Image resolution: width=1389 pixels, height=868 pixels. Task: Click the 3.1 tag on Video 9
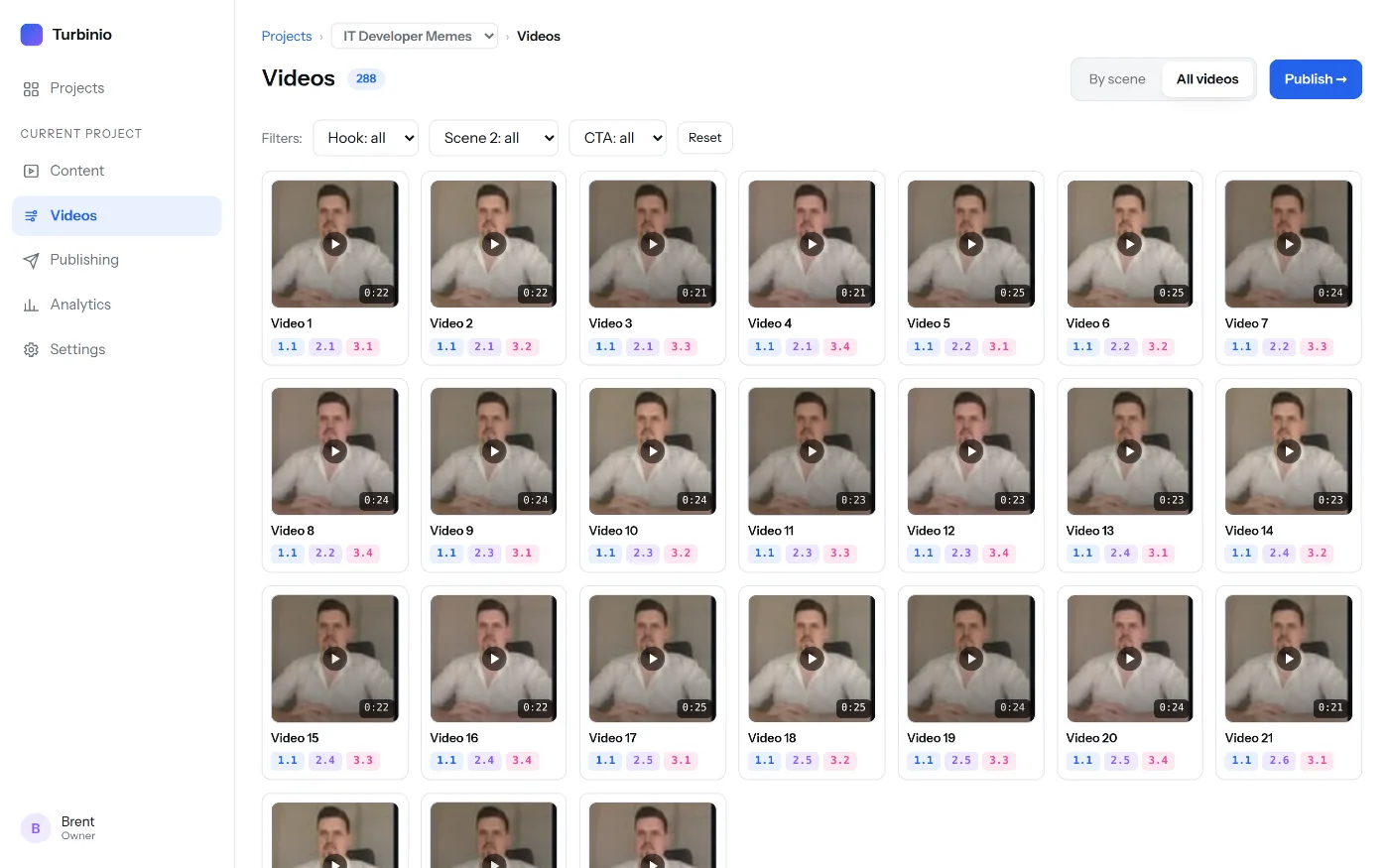[522, 554]
